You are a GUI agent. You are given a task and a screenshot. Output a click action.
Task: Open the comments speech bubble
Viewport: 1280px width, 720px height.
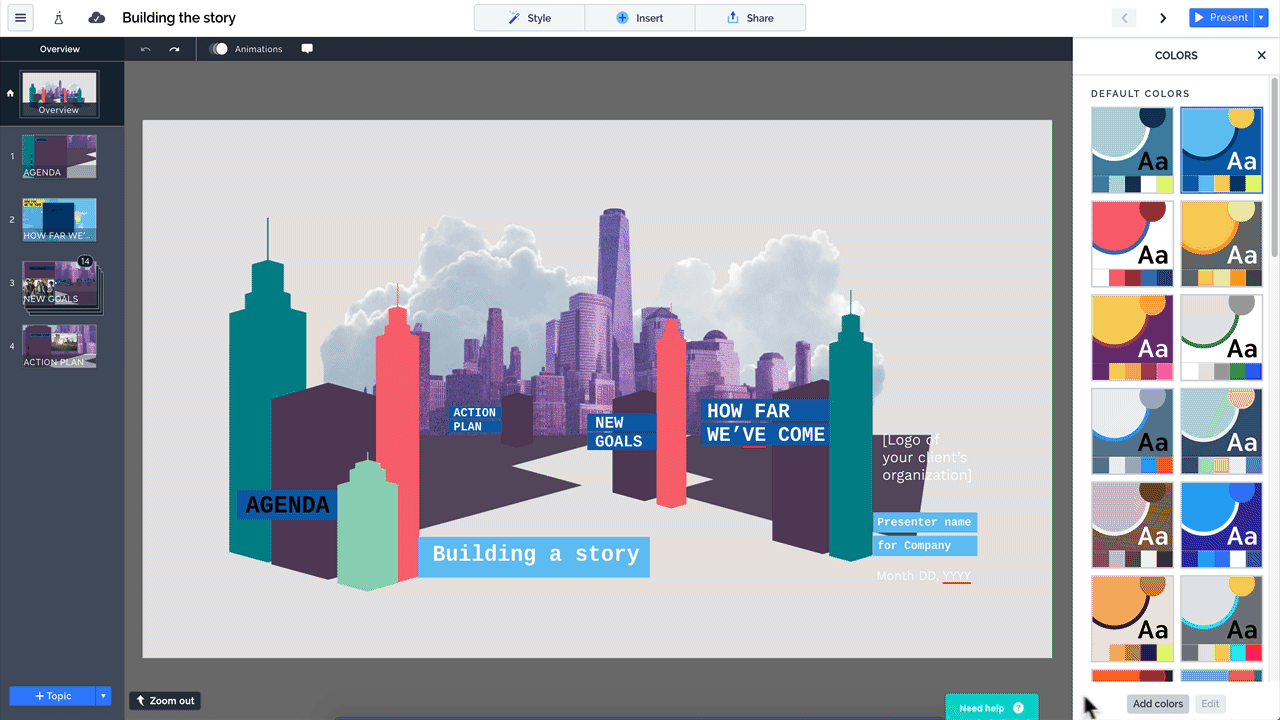[x=307, y=49]
